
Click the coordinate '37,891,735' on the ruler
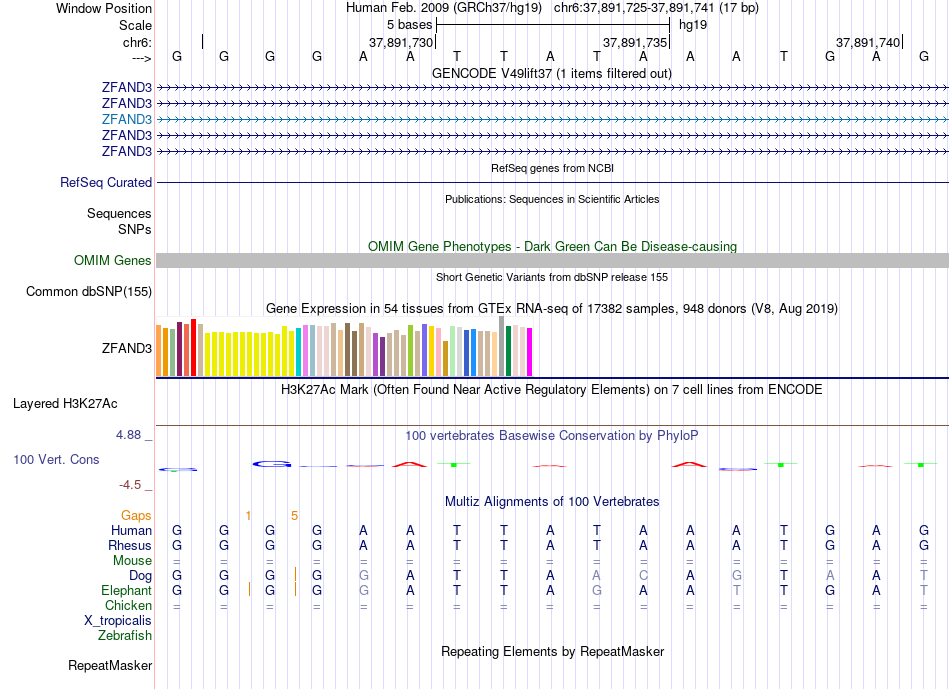635,42
